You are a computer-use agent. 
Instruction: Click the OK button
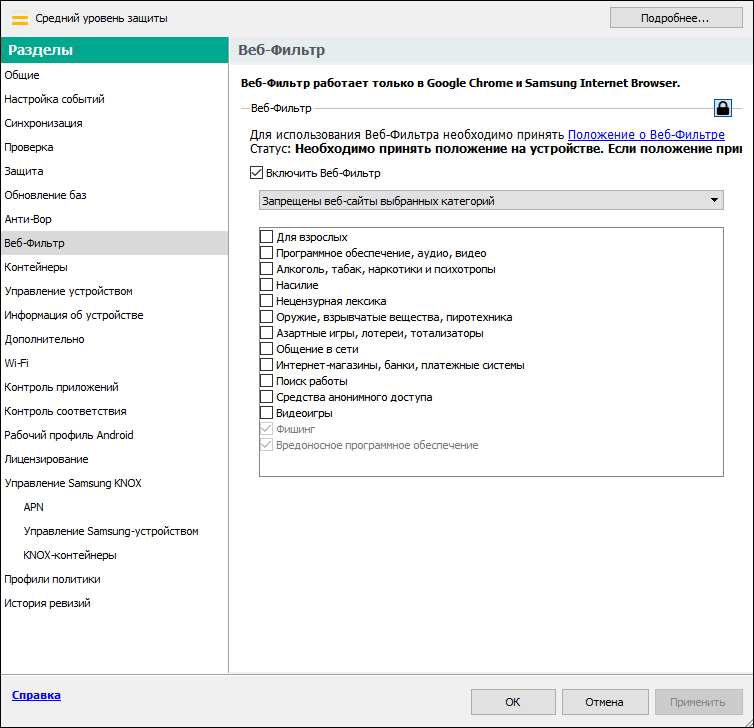(x=512, y=702)
